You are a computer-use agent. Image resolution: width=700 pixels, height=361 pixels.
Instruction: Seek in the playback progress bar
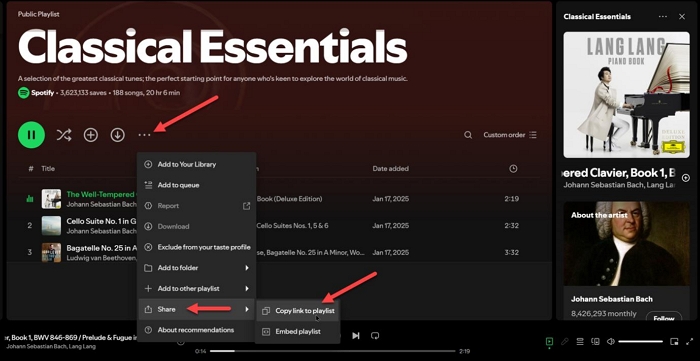333,351
